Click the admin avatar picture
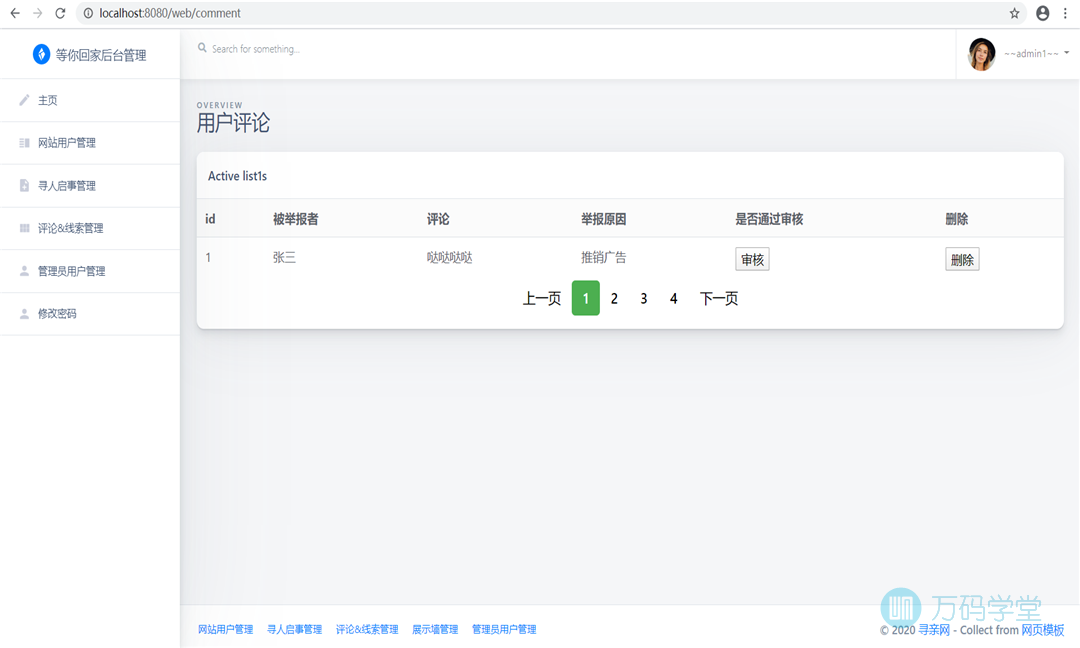This screenshot has width=1080, height=648. tap(982, 54)
